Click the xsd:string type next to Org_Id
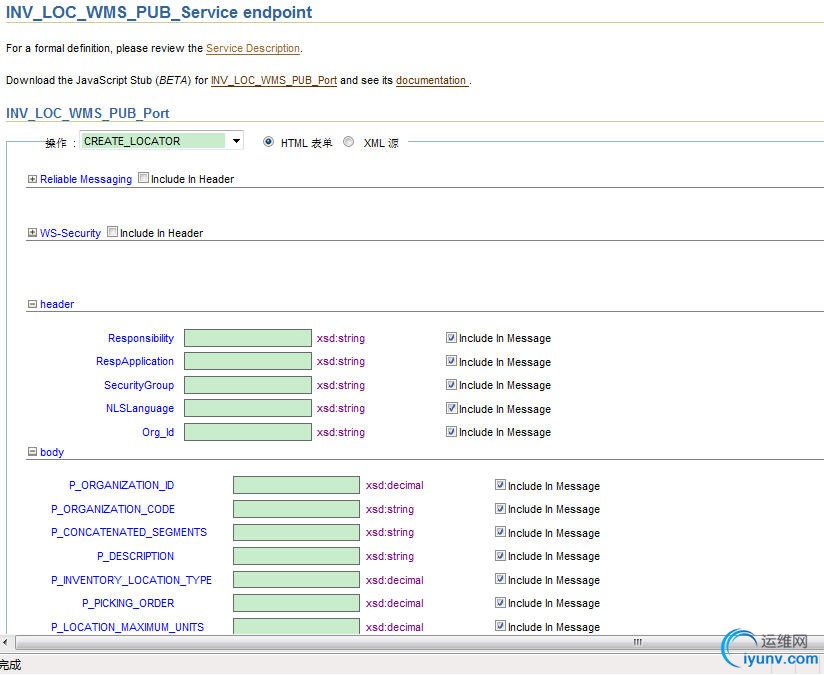 (x=341, y=432)
